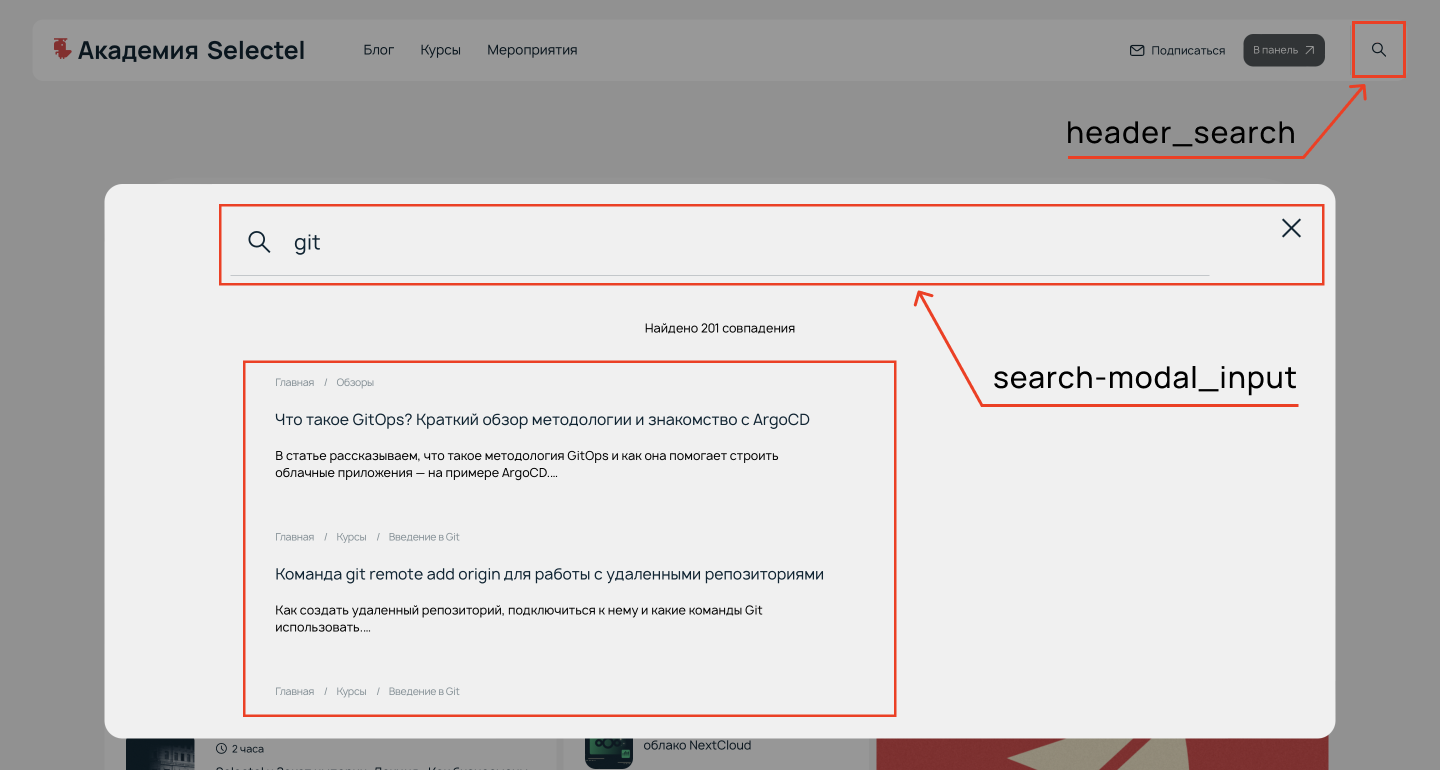Click Курсы breadcrumb above the git remote result
The height and width of the screenshot is (770, 1440).
coord(351,537)
